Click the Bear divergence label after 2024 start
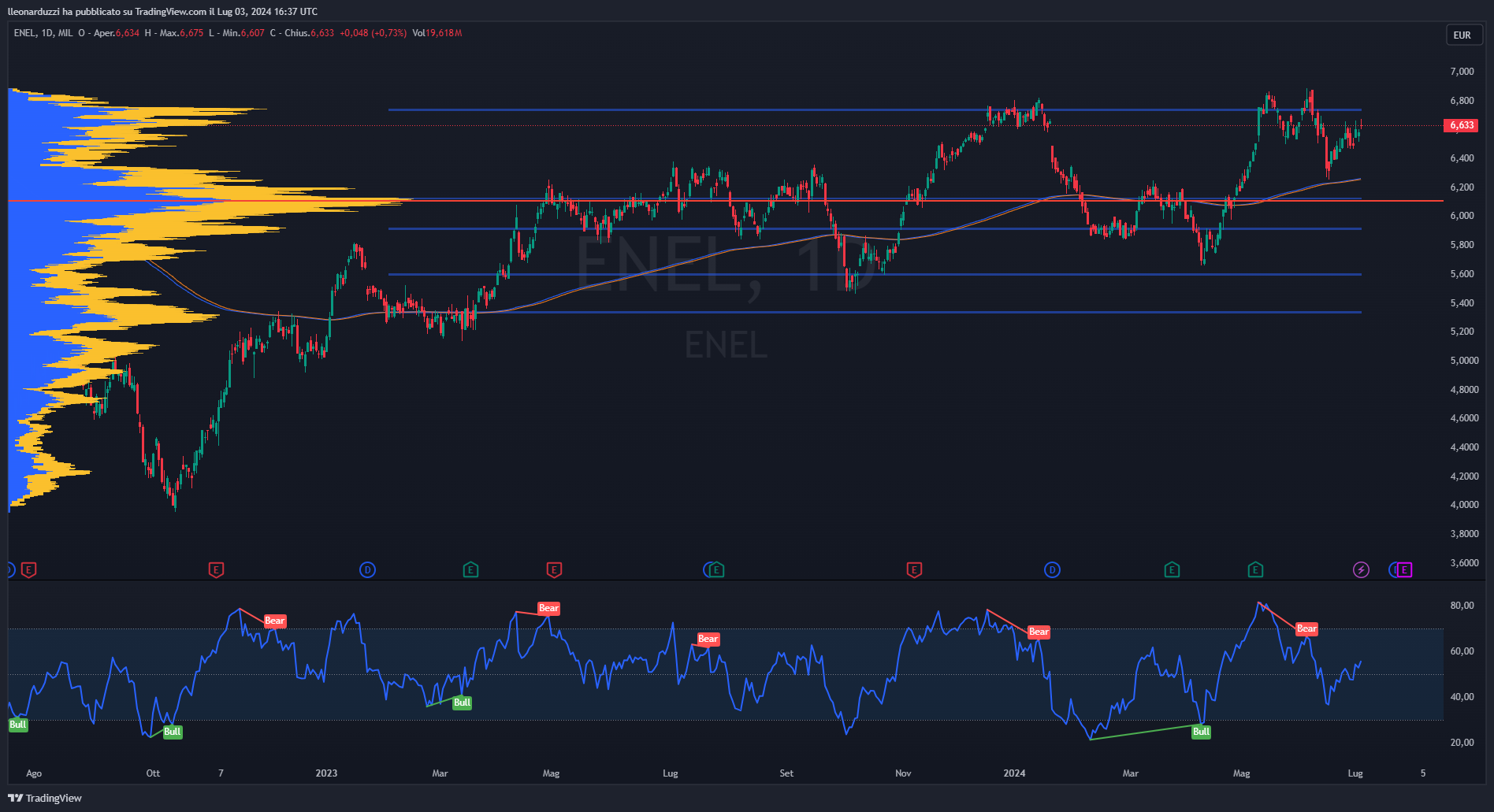Viewport: 1494px width, 812px height. tap(1039, 632)
